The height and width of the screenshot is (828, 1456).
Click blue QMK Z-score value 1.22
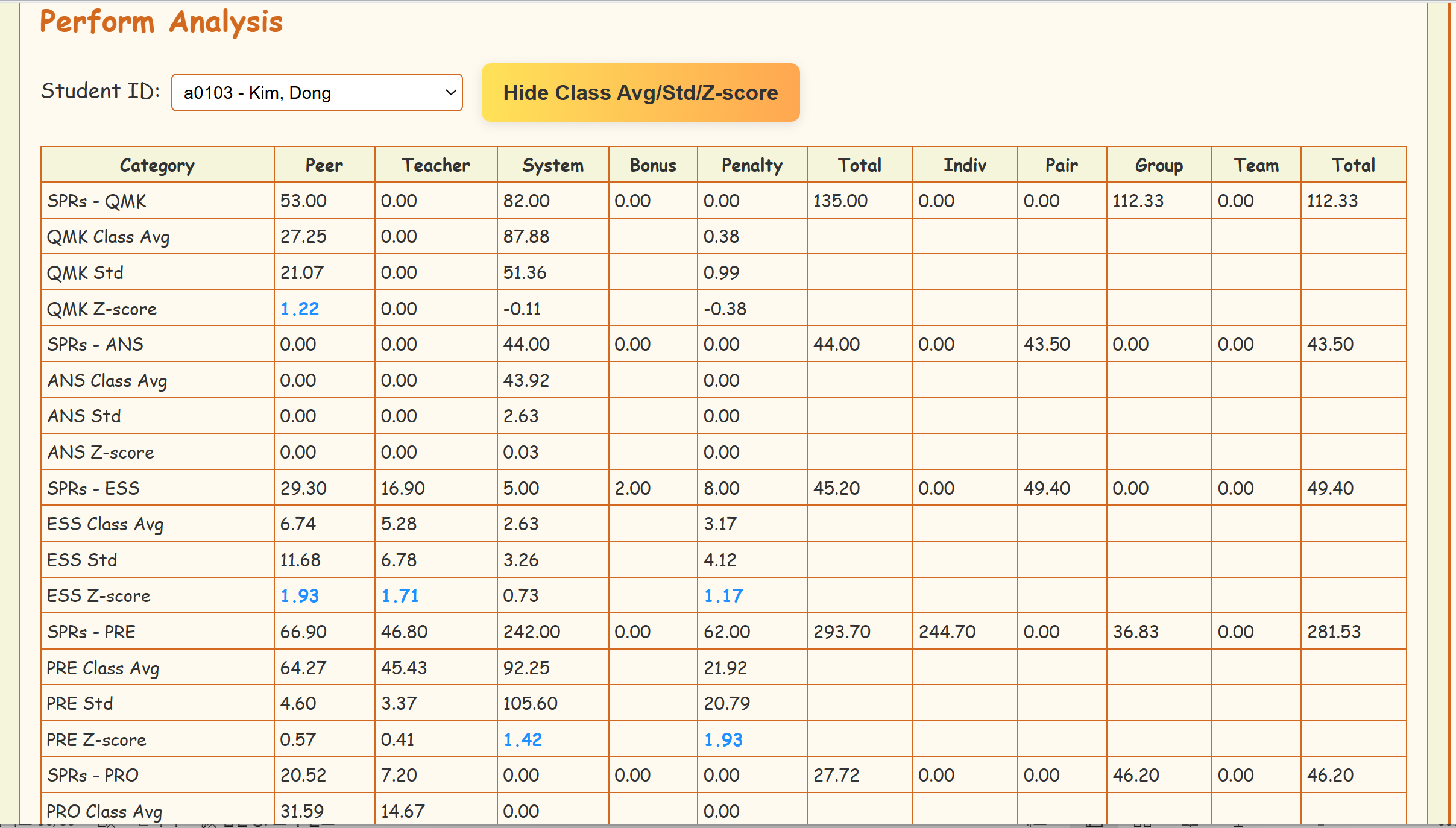(x=300, y=309)
